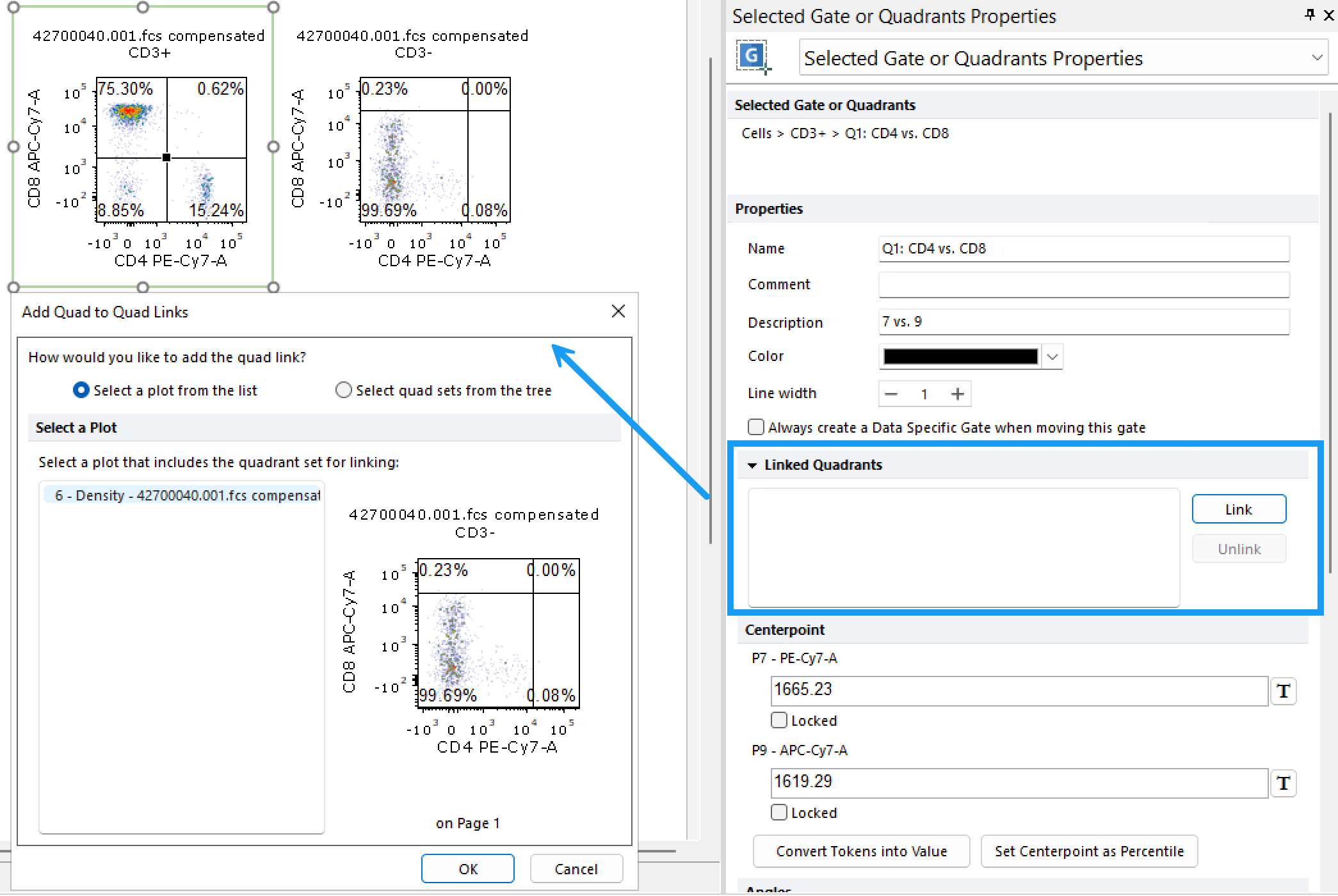The image size is (1338, 896).
Task: Click the T token icon beside P7 PE-Cy7-A value
Action: (1284, 691)
